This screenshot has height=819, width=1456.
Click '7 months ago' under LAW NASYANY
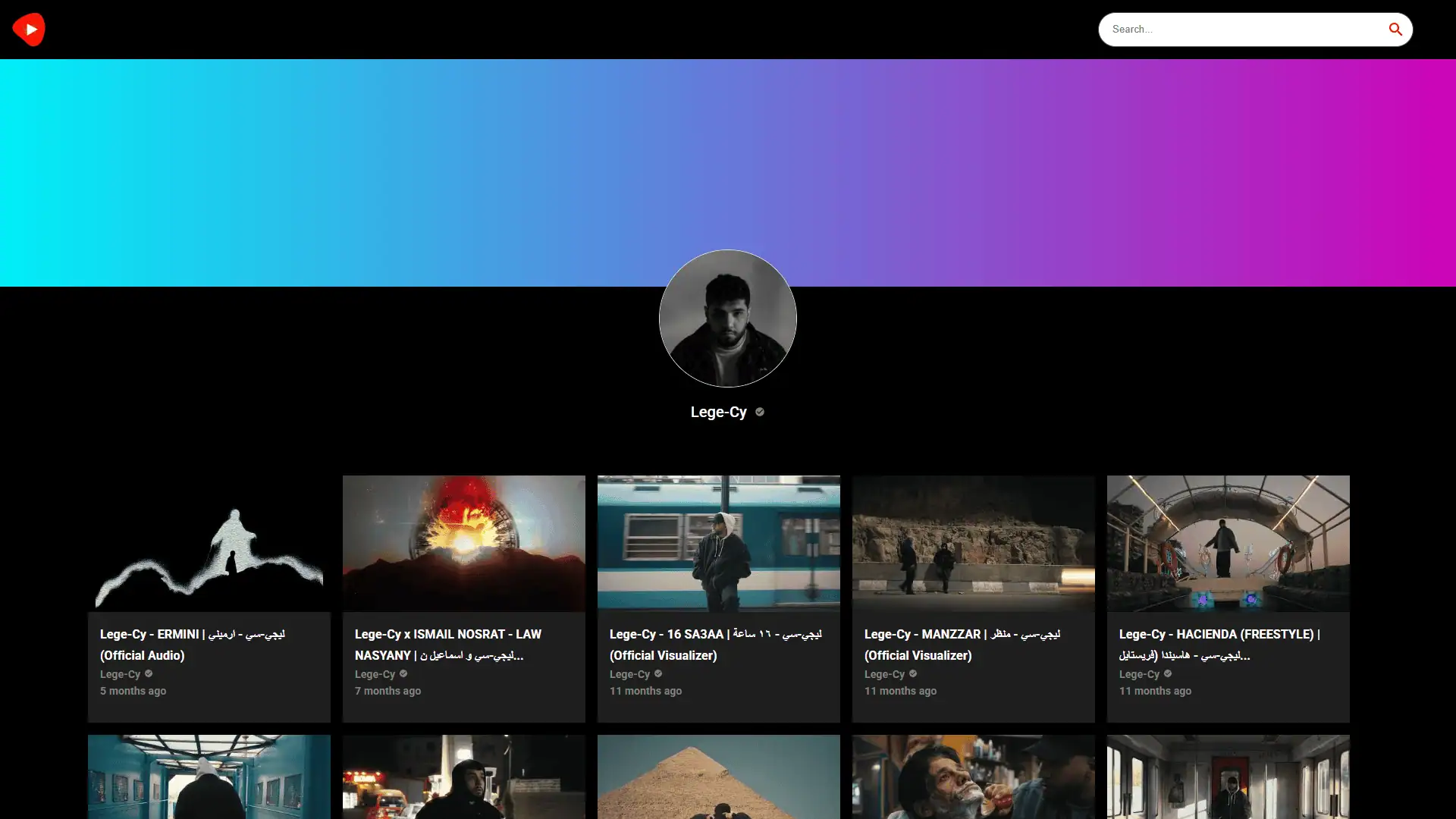388,691
